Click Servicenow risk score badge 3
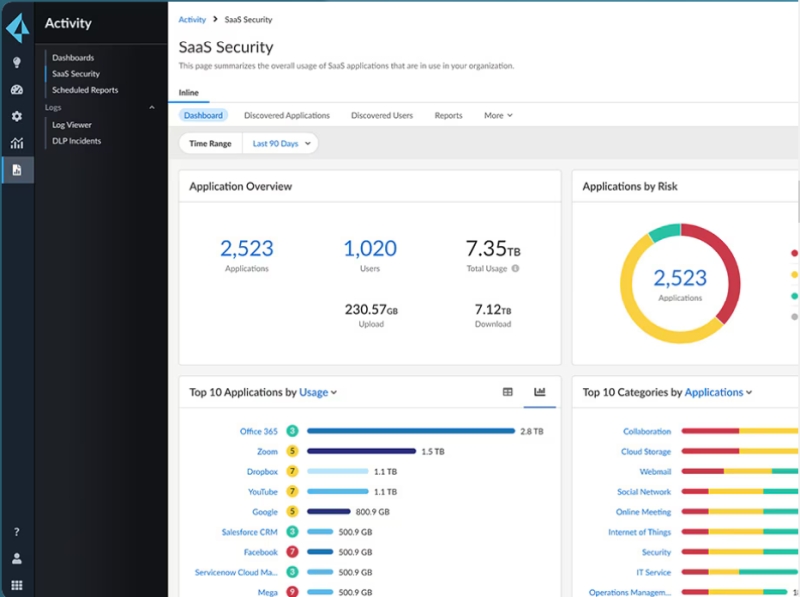 (x=292, y=572)
